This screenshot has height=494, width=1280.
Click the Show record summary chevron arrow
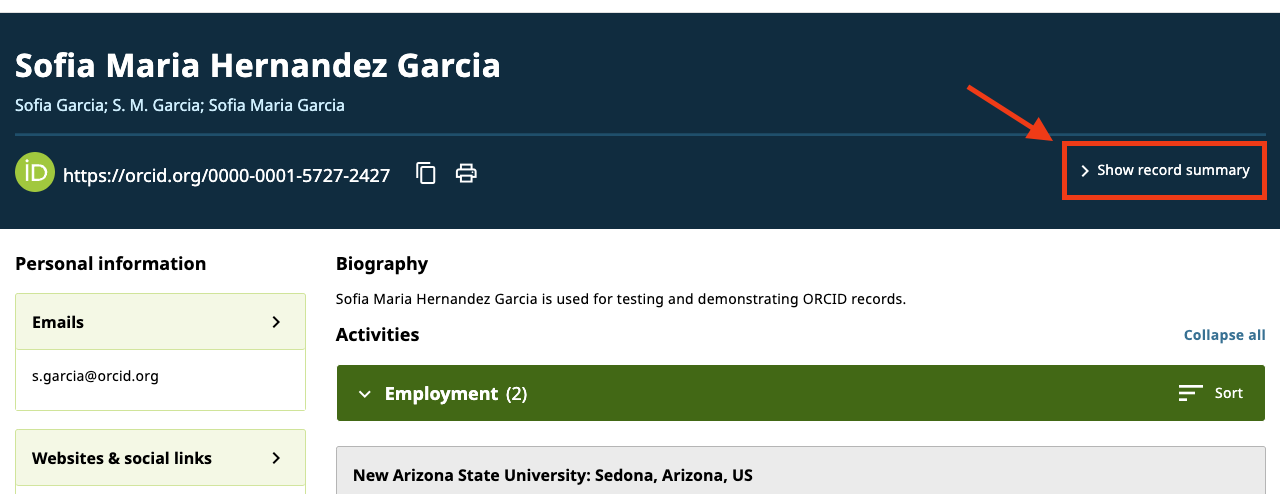point(1085,171)
